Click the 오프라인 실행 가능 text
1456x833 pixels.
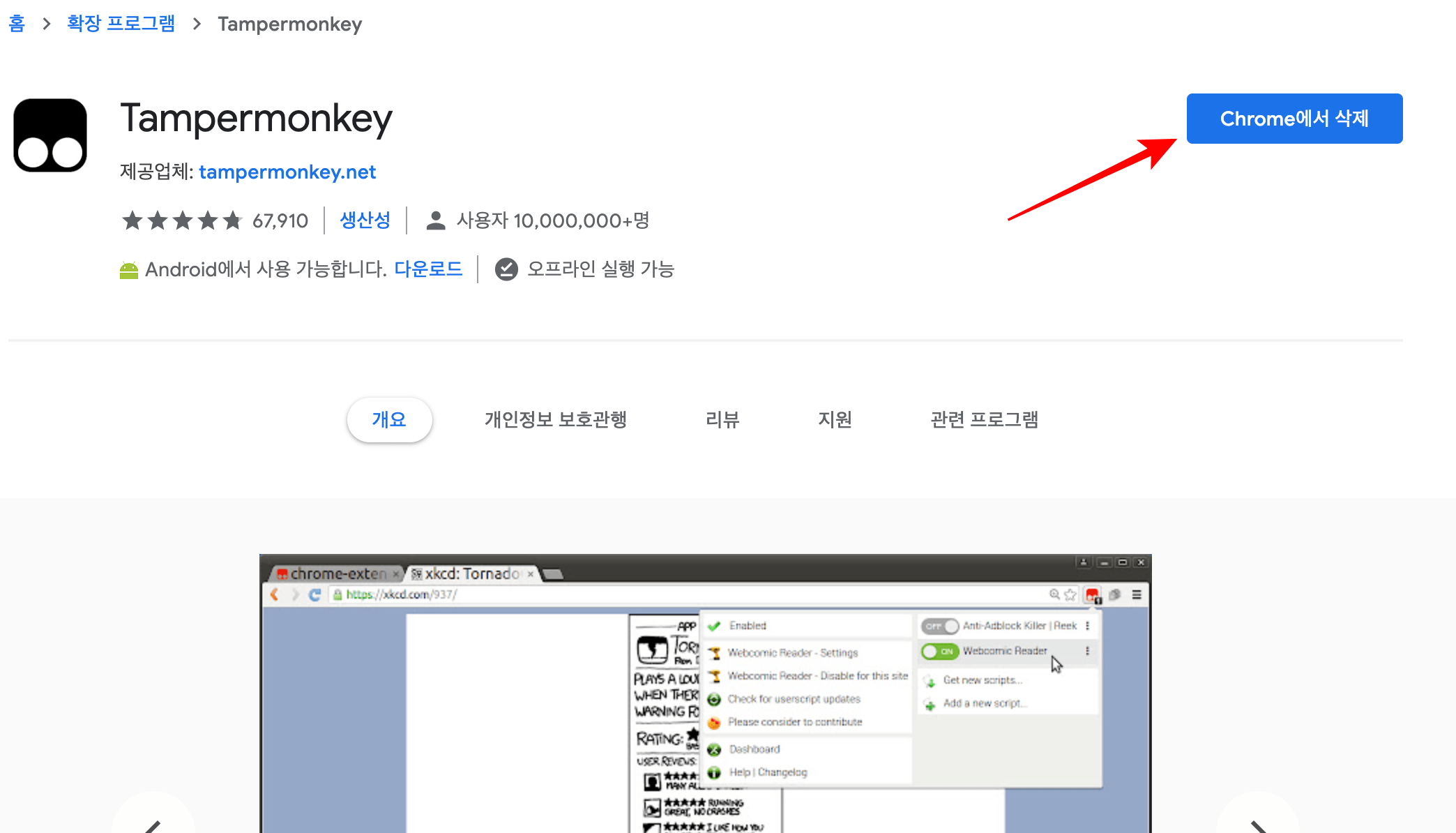[601, 269]
